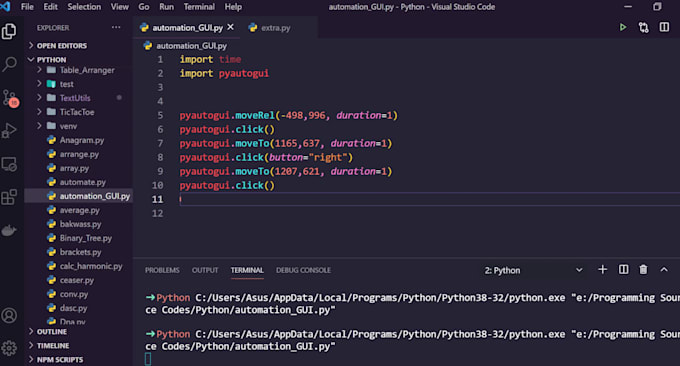Switch to the Problems panel tab
The width and height of the screenshot is (680, 366).
point(162,270)
